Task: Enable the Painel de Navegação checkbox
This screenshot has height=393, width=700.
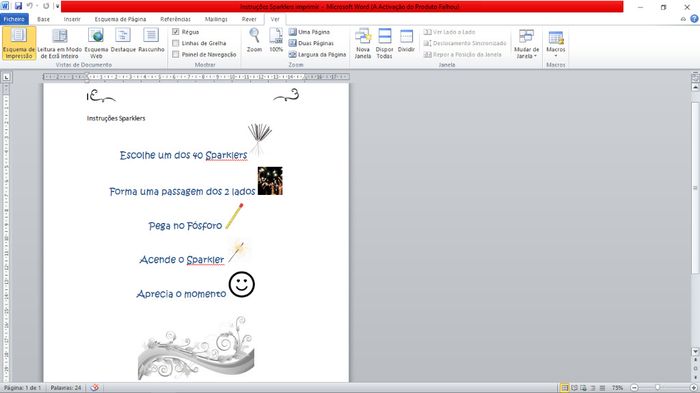Action: click(x=175, y=54)
